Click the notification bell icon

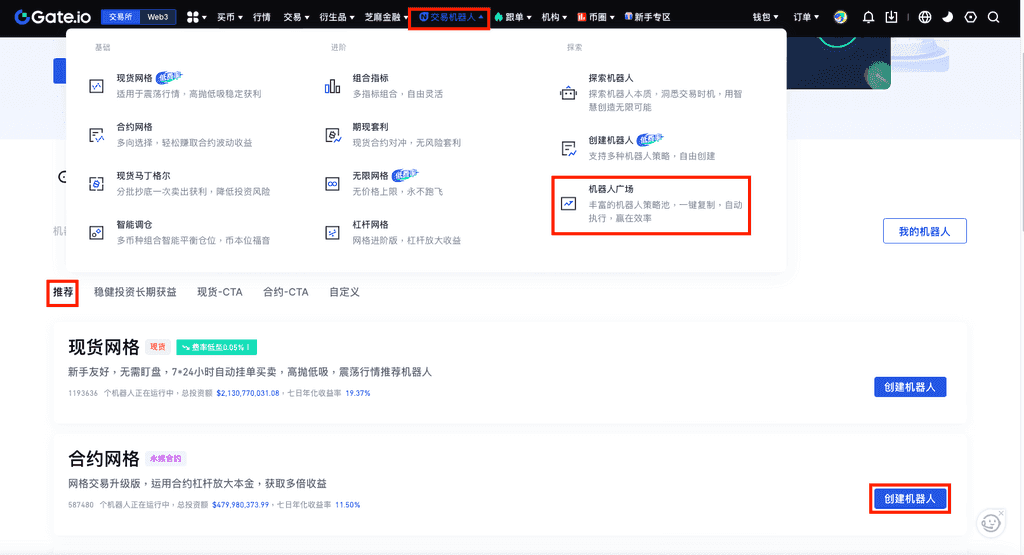click(868, 18)
